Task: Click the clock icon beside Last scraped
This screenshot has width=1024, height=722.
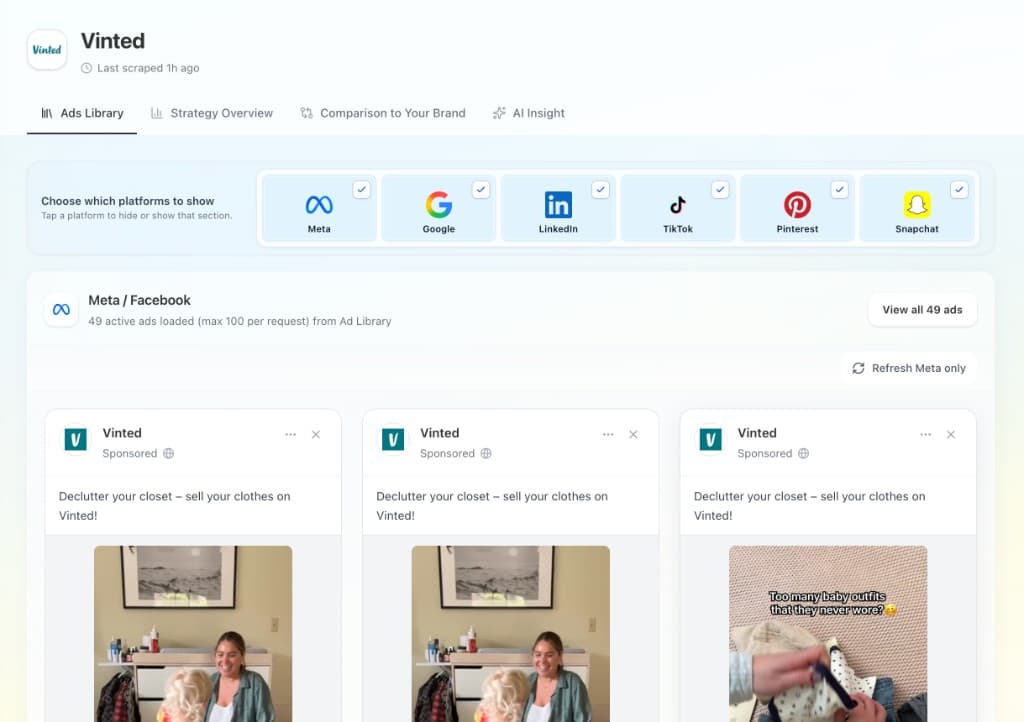Action: point(86,68)
